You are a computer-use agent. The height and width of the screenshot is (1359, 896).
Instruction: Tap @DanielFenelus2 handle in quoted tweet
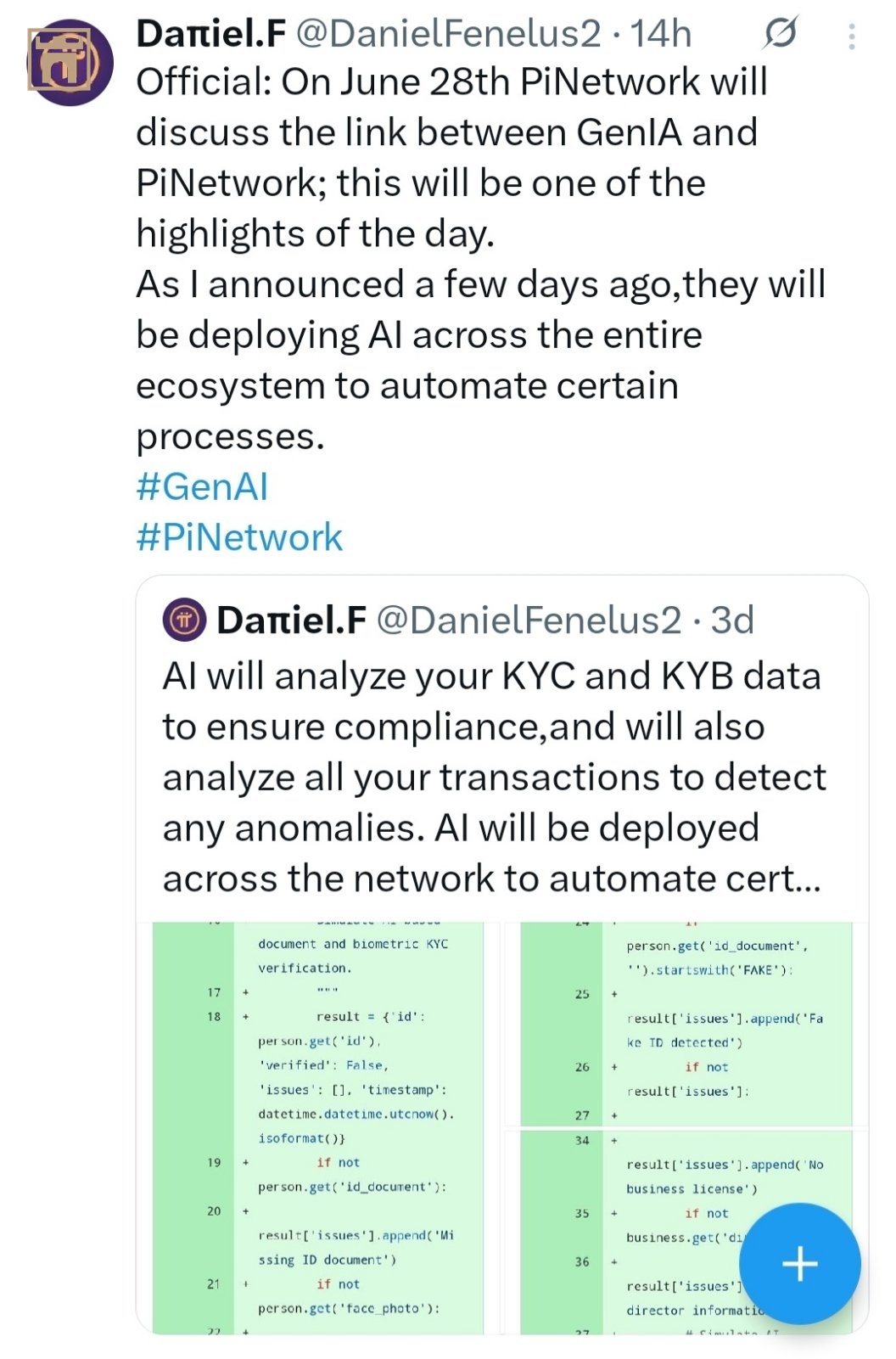click(x=528, y=621)
